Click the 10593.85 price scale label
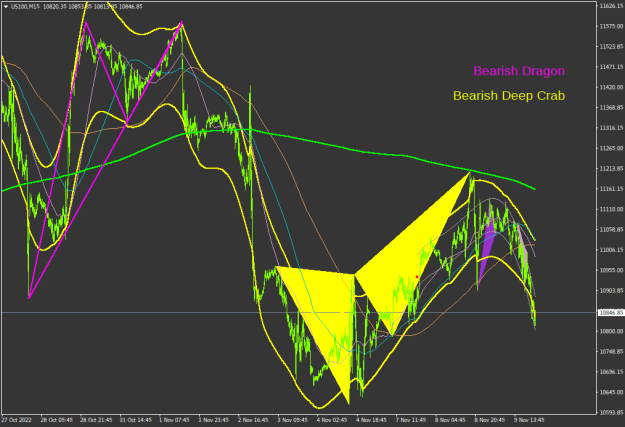Viewport: 625px width, 427px height. click(611, 412)
